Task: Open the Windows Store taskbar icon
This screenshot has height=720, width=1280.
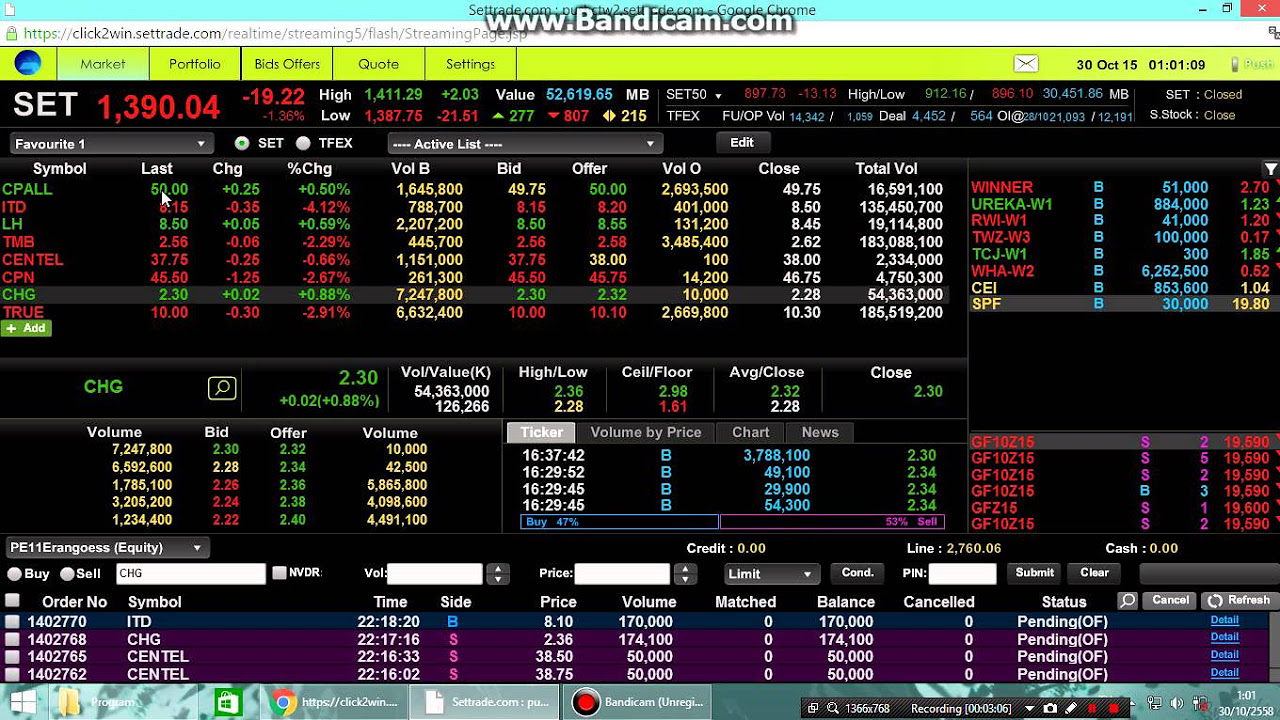Action: 228,702
